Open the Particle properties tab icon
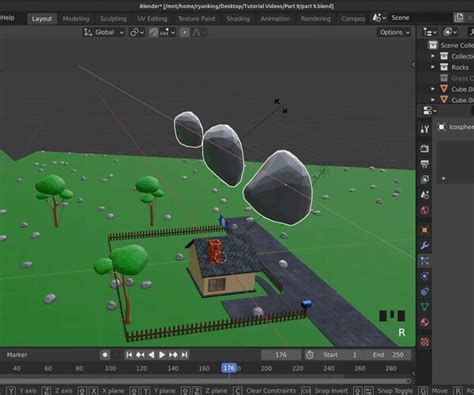 point(425,261)
